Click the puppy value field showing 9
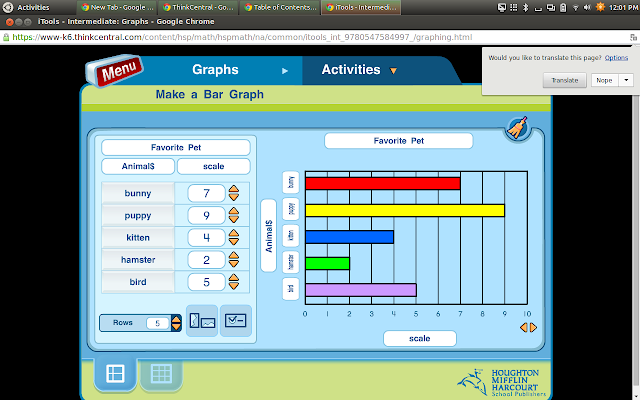Screen dimensions: 640x400 coord(206,215)
